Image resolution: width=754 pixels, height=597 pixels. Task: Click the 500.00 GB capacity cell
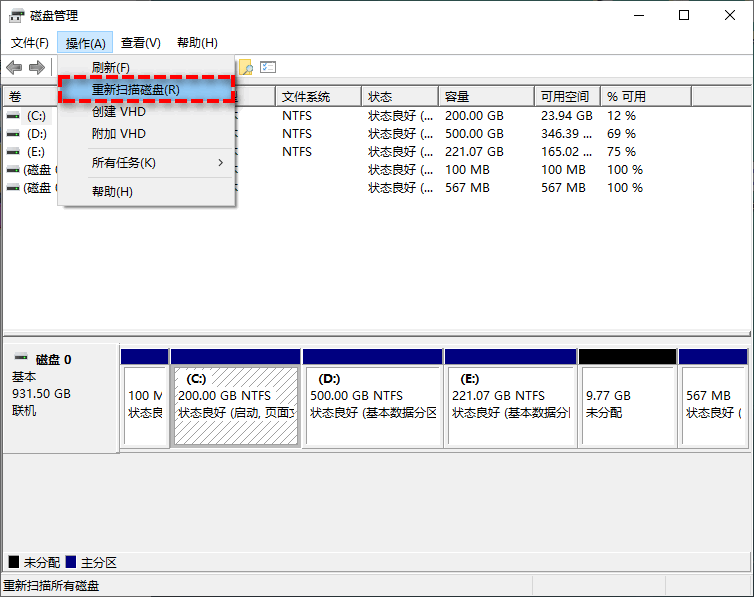pyautogui.click(x=474, y=134)
